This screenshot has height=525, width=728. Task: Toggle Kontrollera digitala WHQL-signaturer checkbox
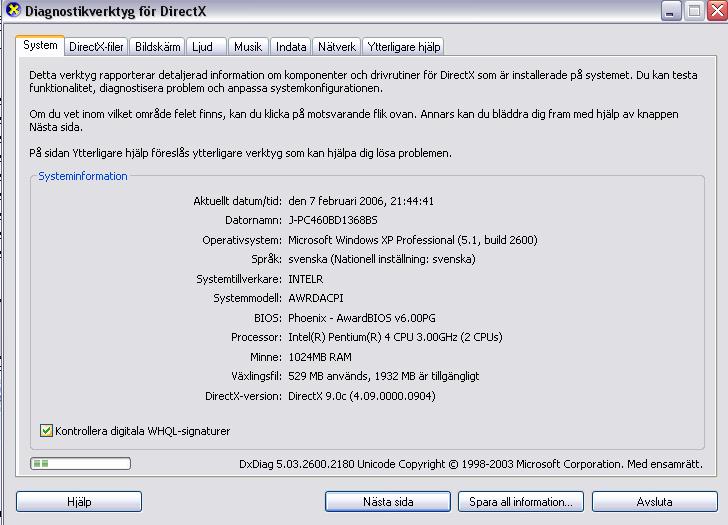click(46, 431)
